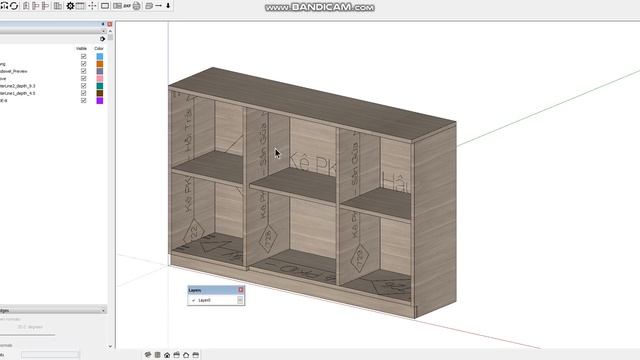The width and height of the screenshot is (640, 360).
Task: Click the empty rectangle toolbar icon
Action: tap(105, 6)
